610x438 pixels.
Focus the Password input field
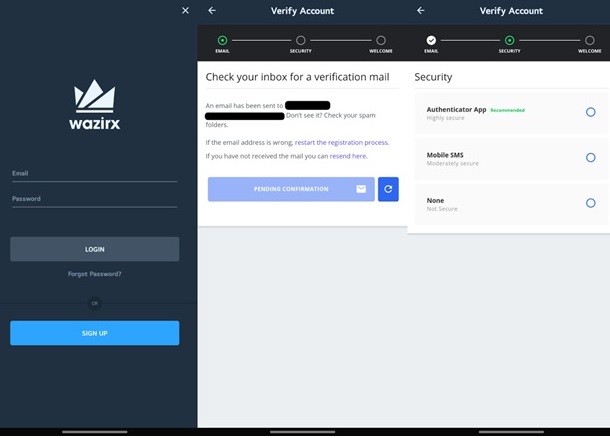tap(95, 199)
